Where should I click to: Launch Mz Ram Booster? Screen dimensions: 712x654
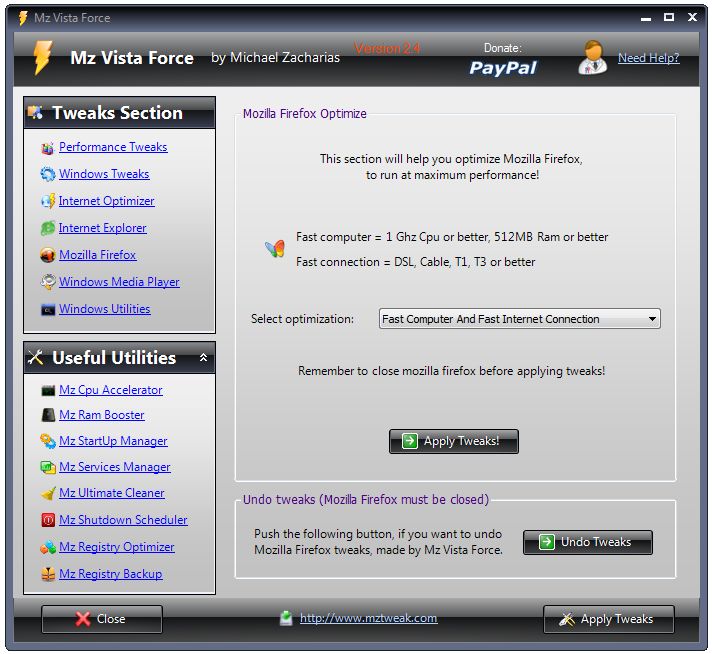click(x=102, y=415)
